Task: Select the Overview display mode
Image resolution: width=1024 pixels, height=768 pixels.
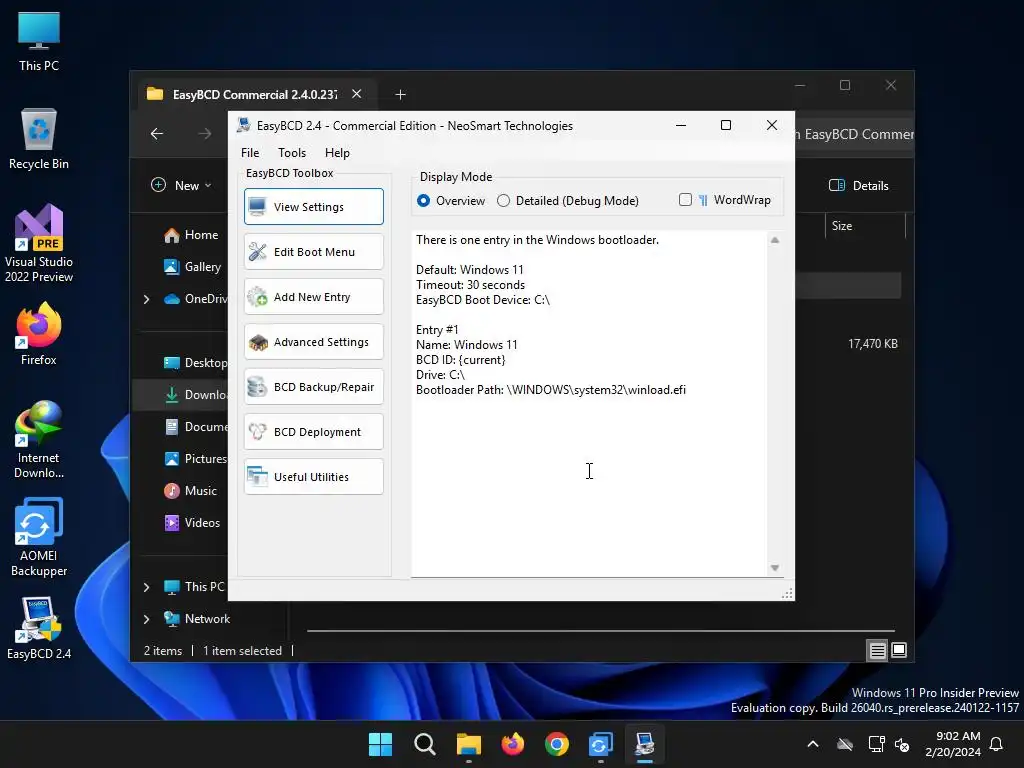Action: click(x=451, y=200)
